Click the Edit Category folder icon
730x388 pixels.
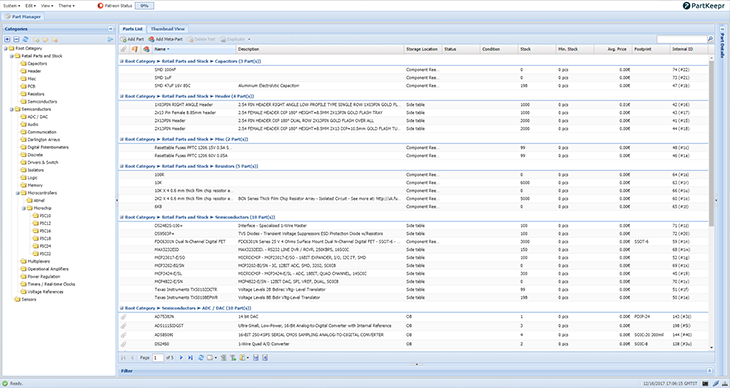45,40
